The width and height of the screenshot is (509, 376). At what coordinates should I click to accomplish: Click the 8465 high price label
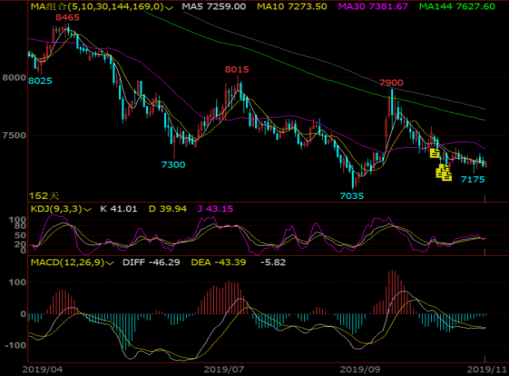point(68,17)
